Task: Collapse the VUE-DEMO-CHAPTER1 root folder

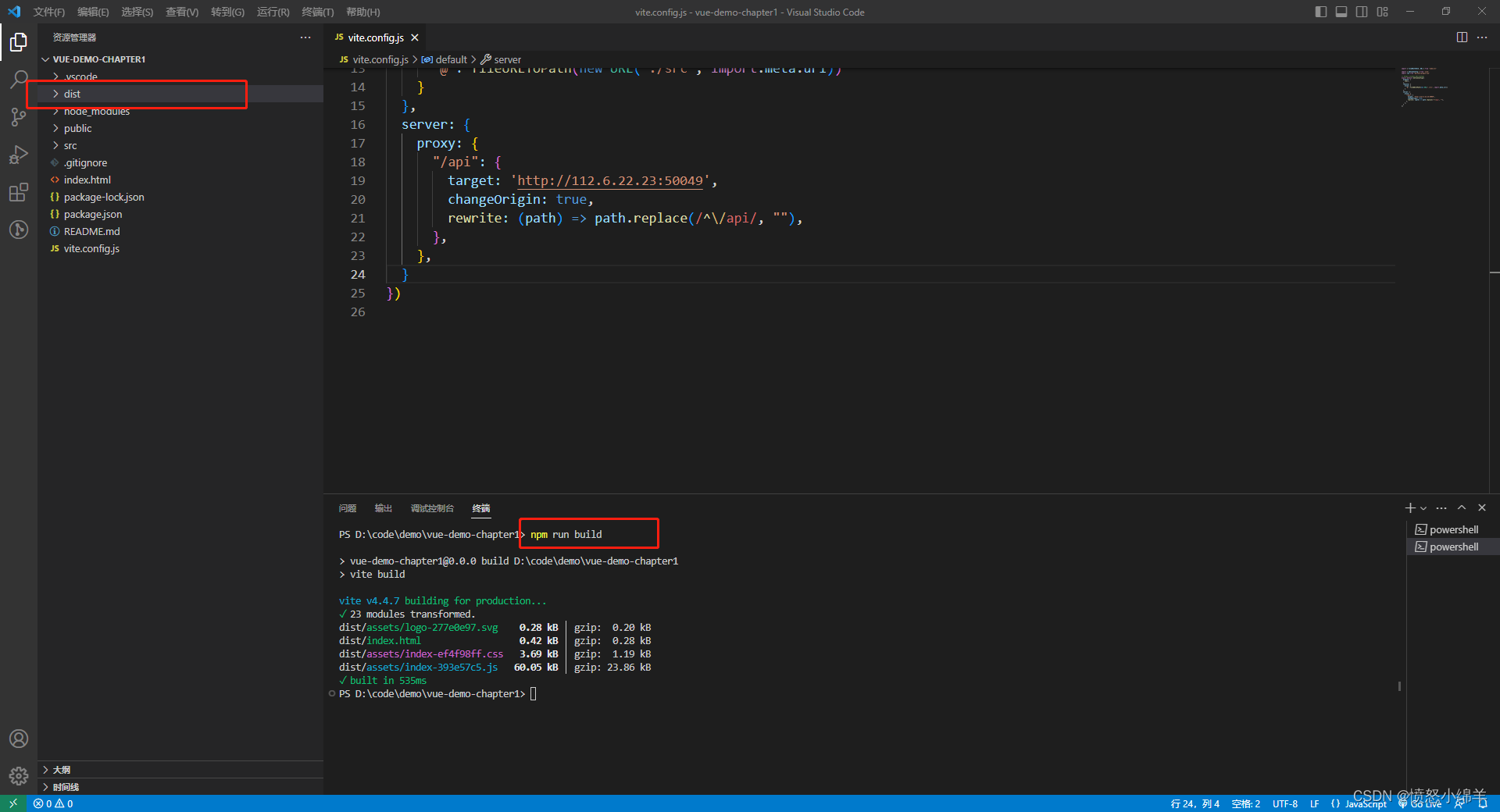Action: tap(180, 59)
